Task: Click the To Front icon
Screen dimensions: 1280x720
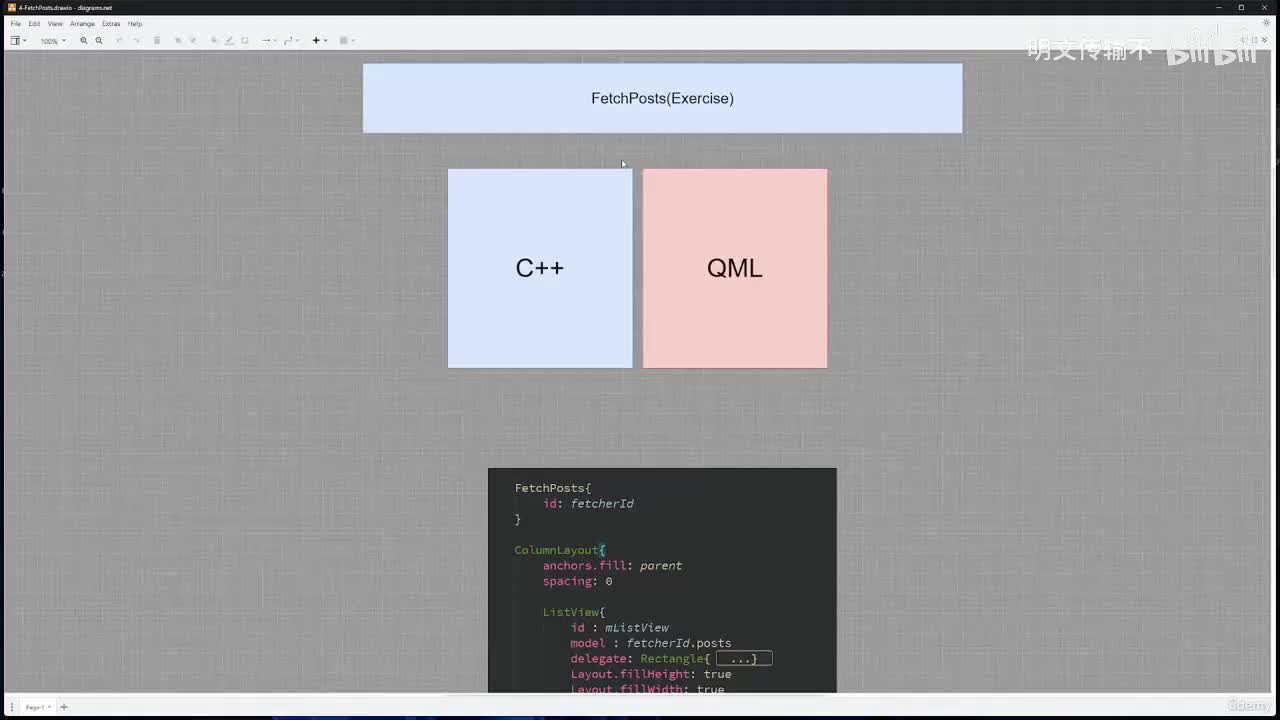Action: (178, 41)
